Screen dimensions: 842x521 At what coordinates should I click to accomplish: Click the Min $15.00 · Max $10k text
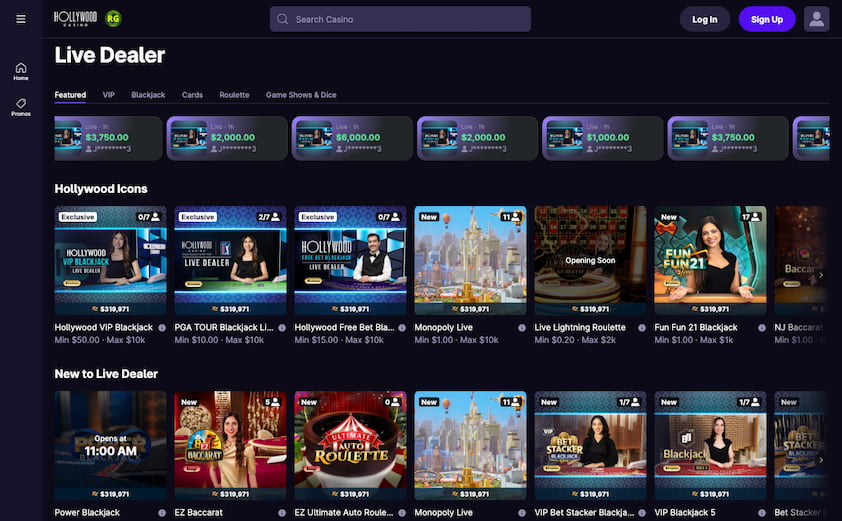click(x=339, y=340)
